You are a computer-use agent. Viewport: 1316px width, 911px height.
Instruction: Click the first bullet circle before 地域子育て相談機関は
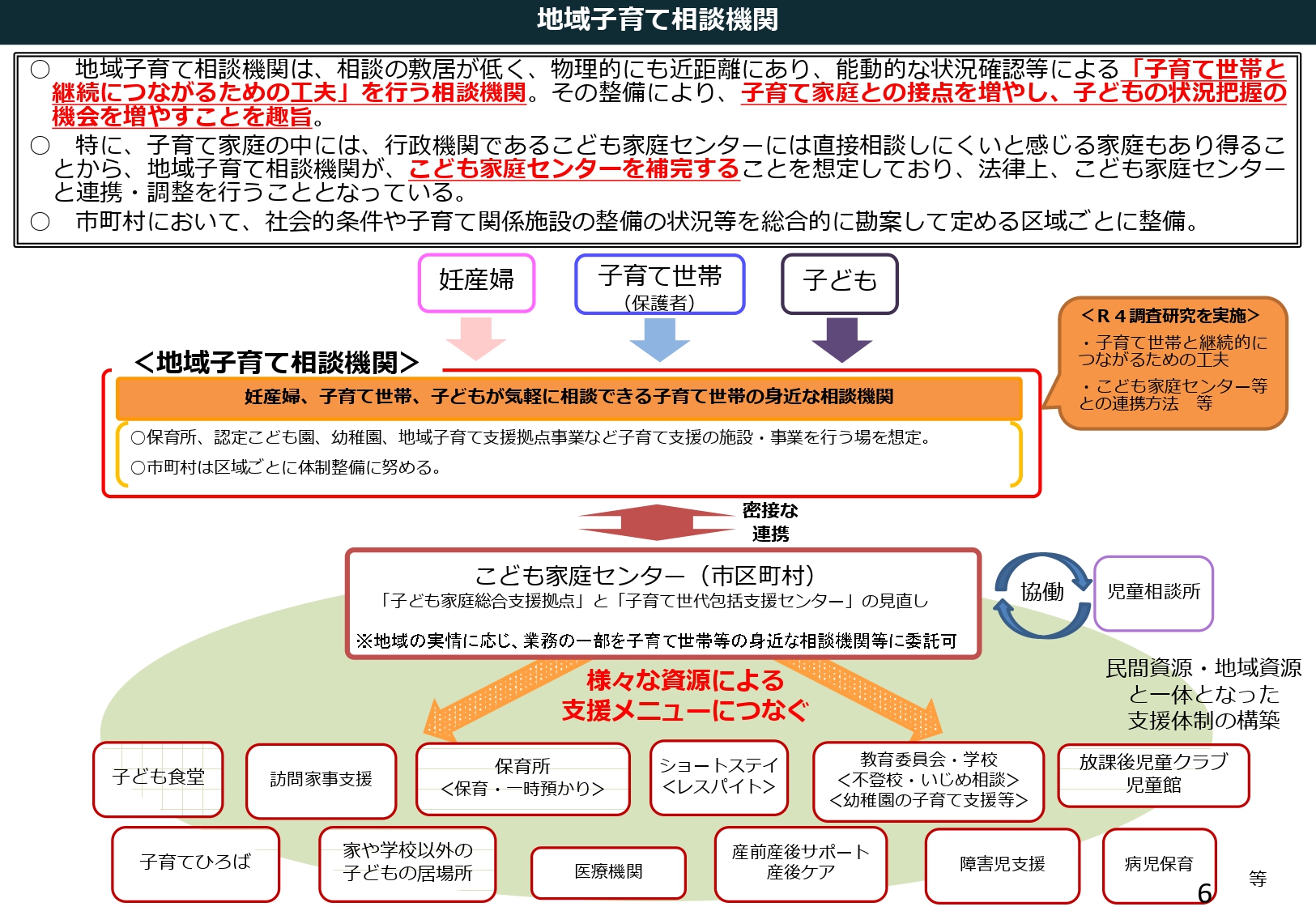40,70
